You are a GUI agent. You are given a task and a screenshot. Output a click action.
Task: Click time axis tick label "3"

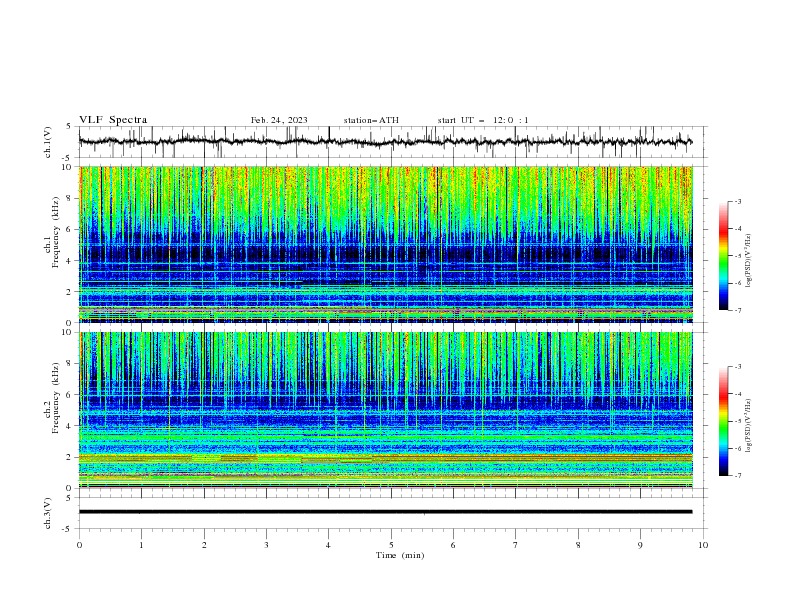click(x=266, y=545)
